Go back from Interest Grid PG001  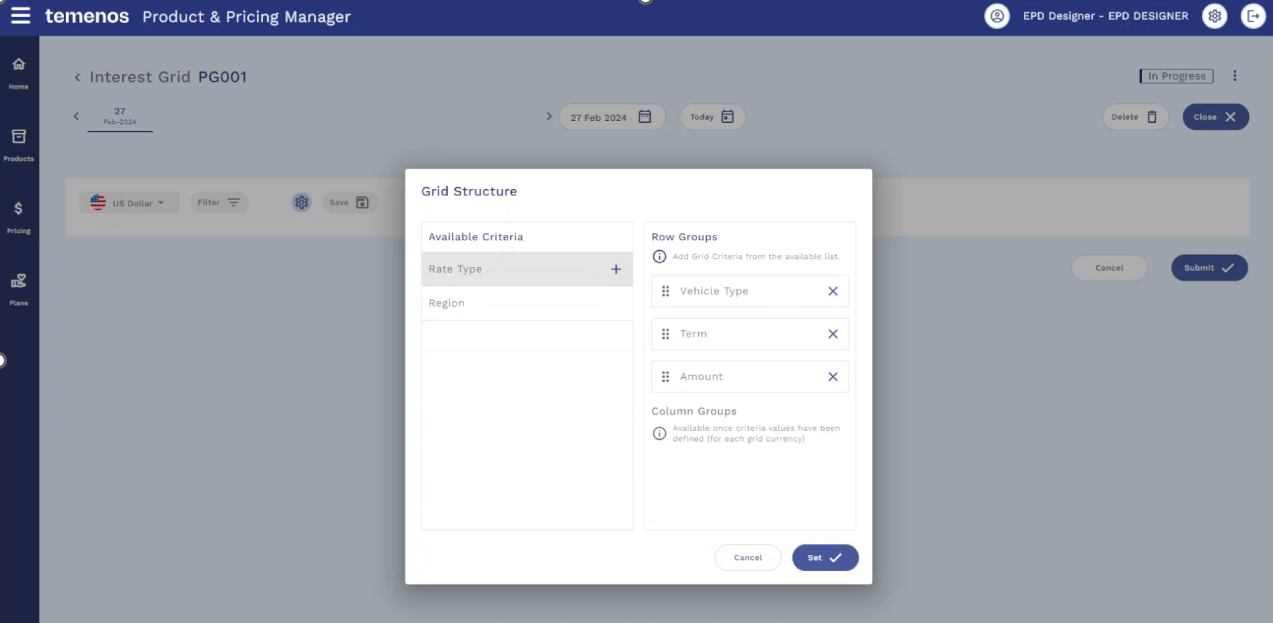77,77
